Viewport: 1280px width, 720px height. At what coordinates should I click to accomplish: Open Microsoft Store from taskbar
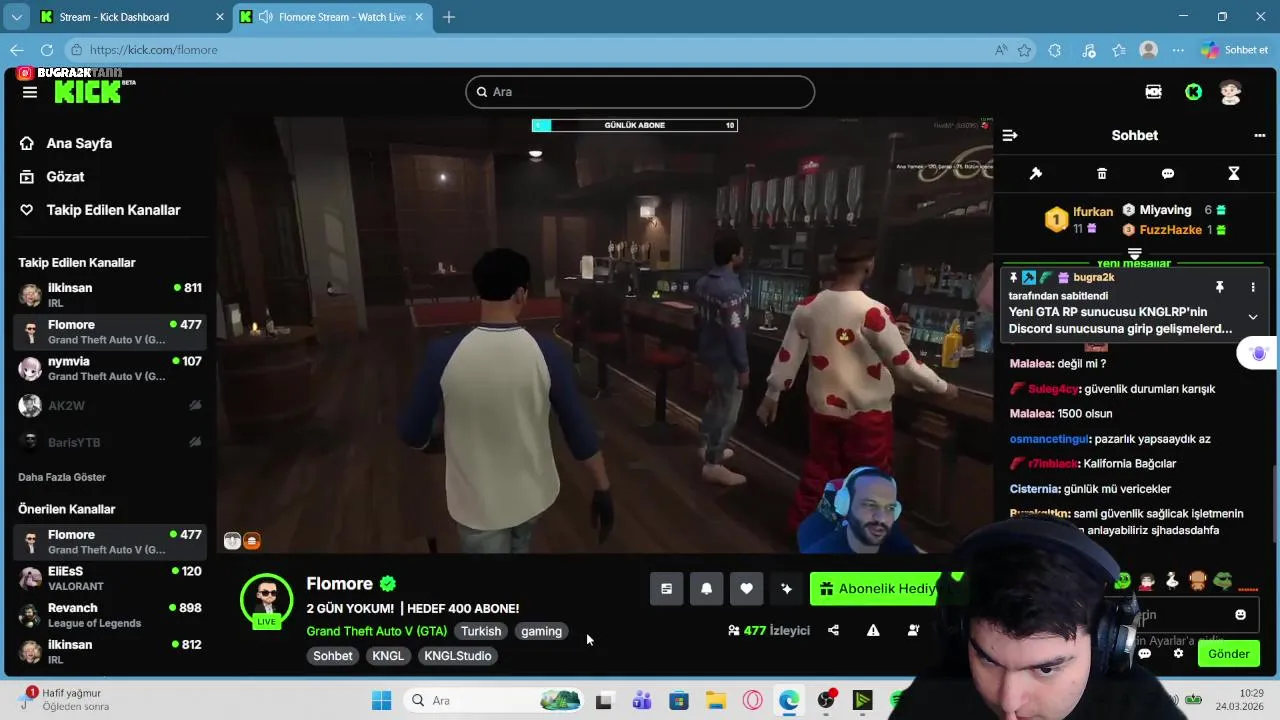pos(679,701)
